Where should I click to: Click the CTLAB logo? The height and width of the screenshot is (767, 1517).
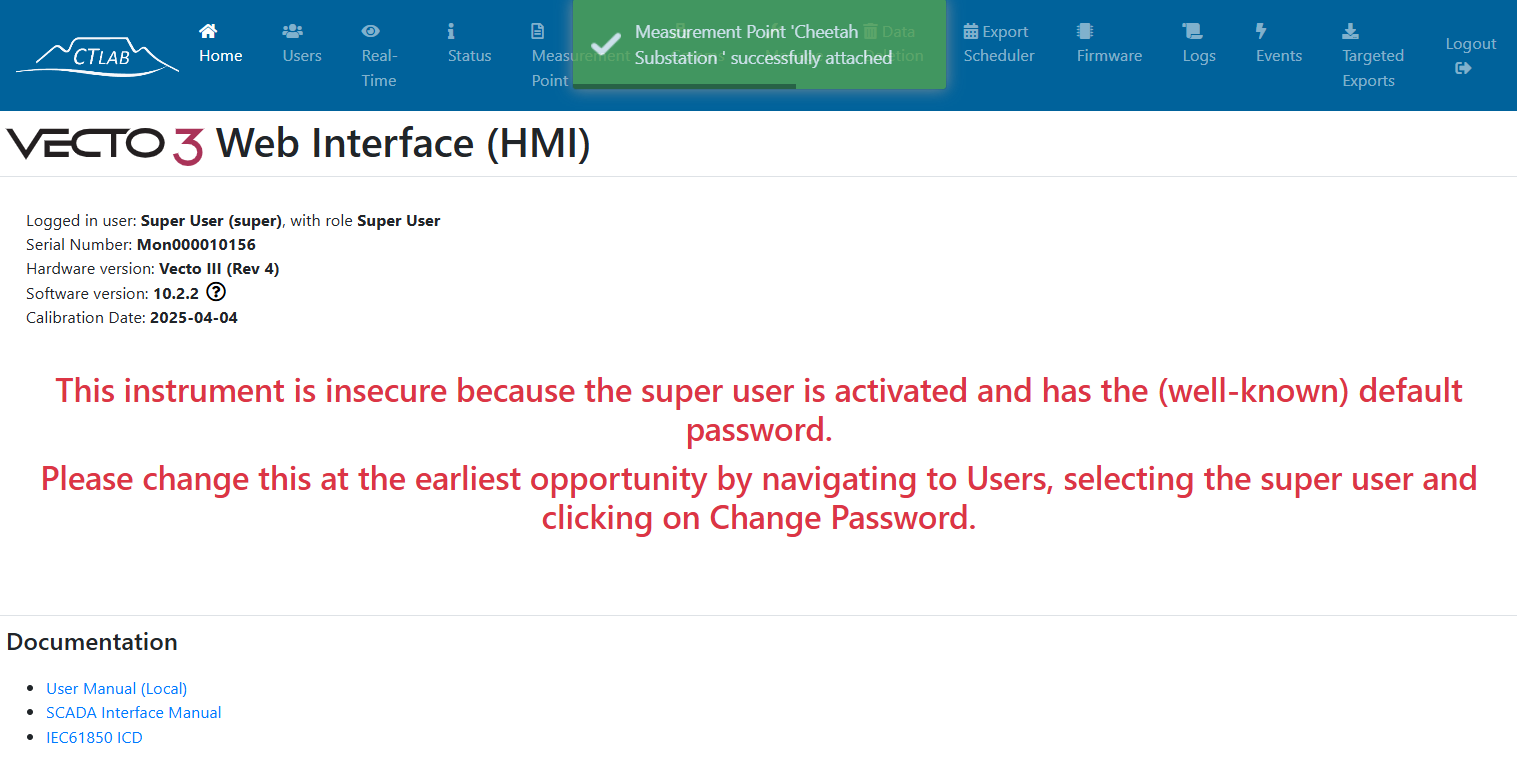tap(97, 55)
